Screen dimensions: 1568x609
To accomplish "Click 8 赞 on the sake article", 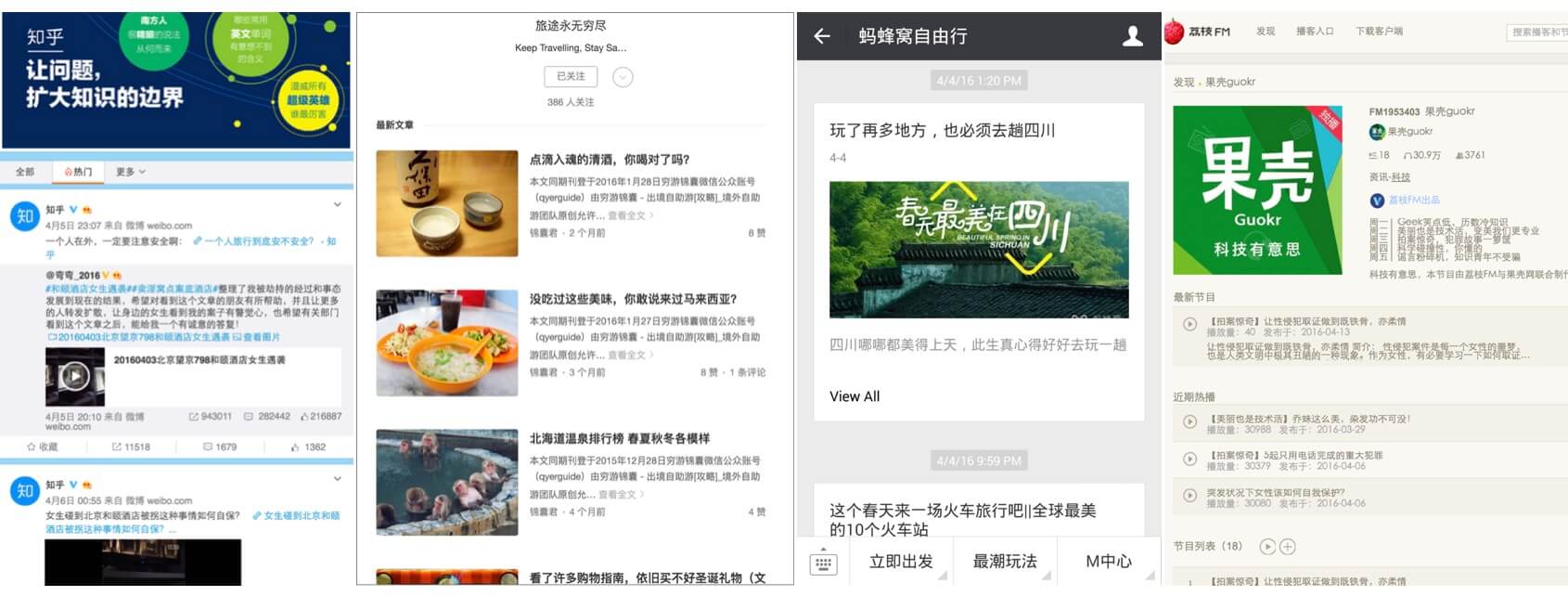I will point(757,233).
